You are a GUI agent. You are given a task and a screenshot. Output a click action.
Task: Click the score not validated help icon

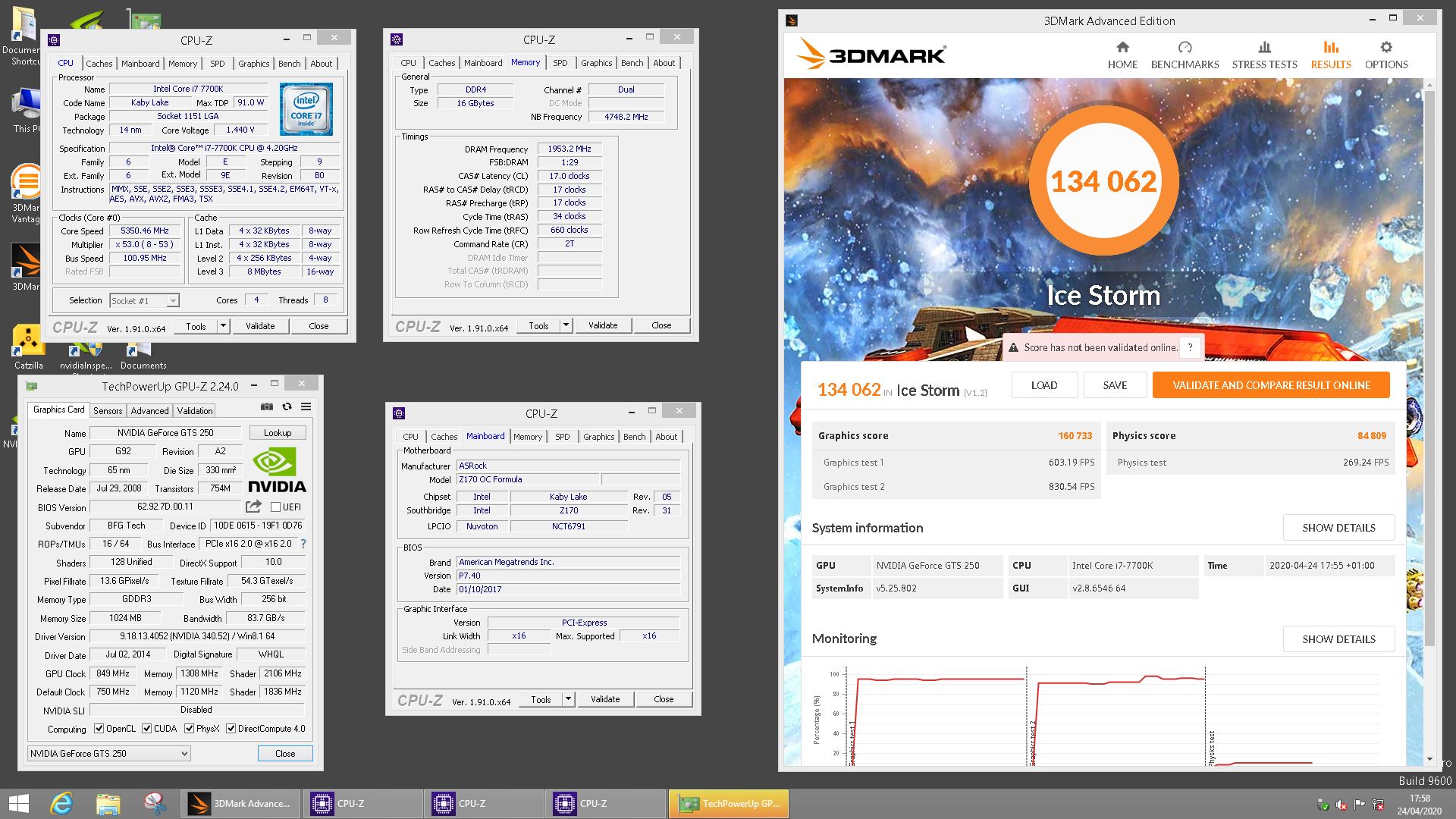1190,347
